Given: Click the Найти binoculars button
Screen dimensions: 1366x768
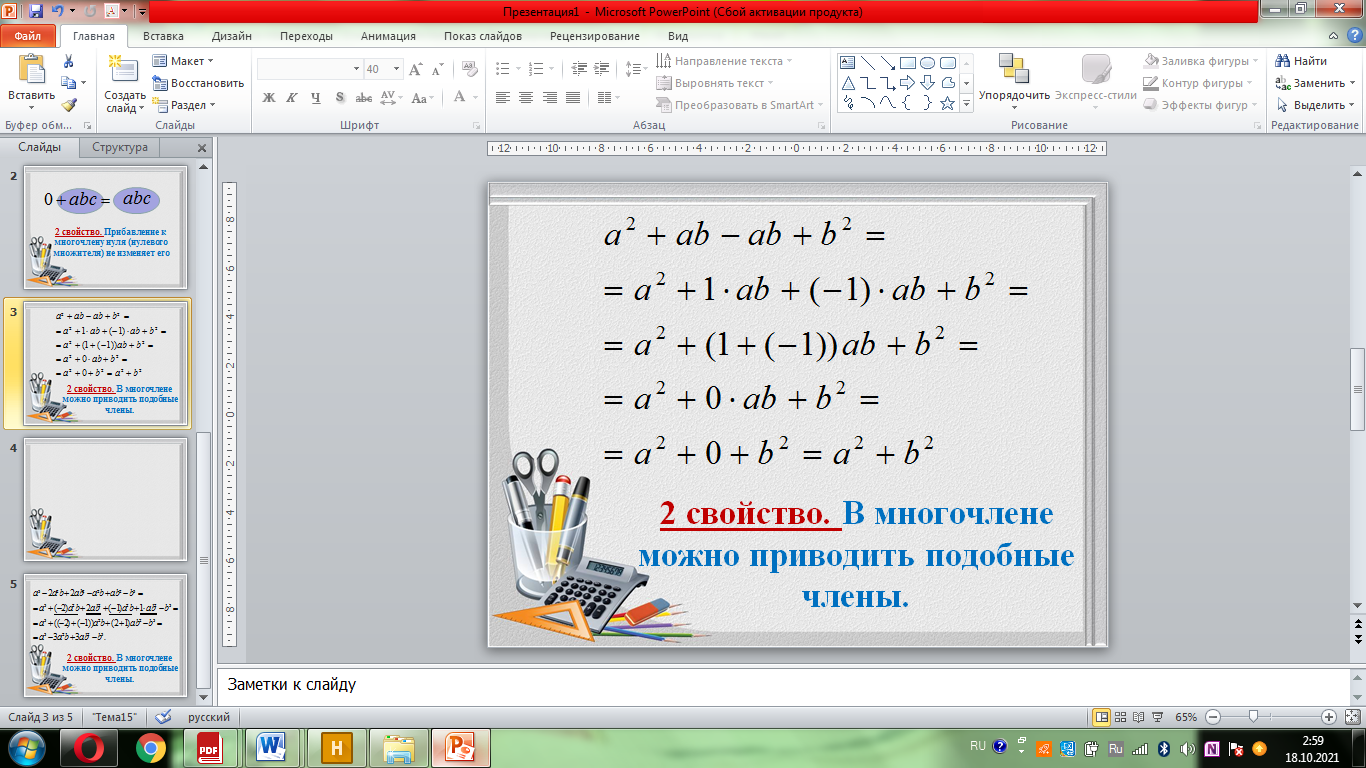Looking at the screenshot, I should [1301, 61].
